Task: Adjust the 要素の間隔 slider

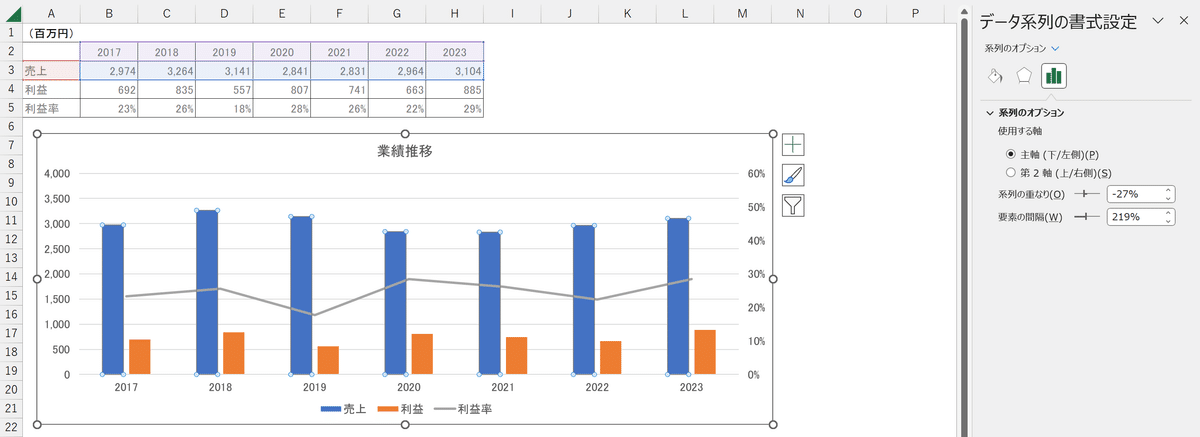Action: (x=1085, y=216)
